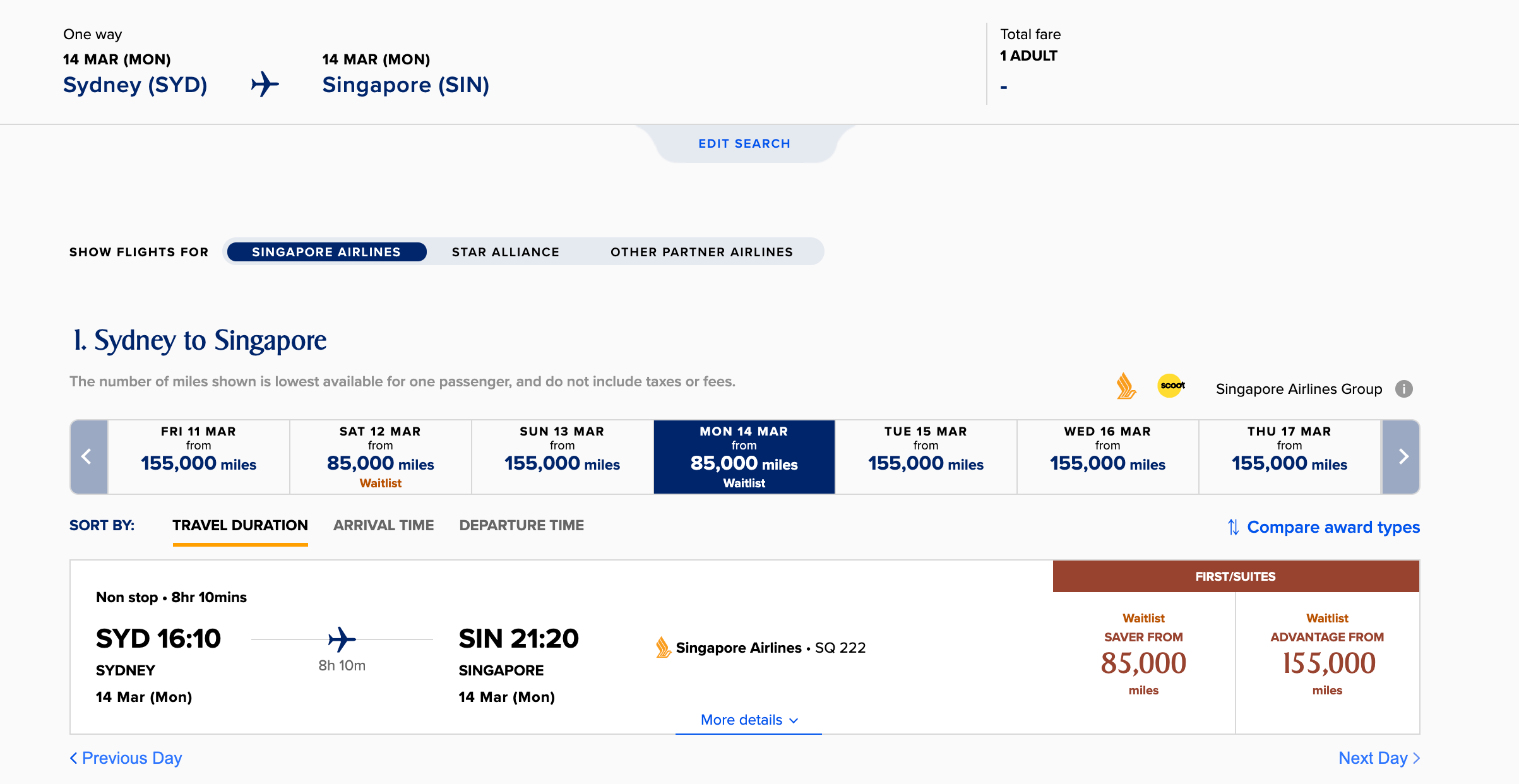
Task: Expand More details for flight SQ 222
Action: coord(749,720)
